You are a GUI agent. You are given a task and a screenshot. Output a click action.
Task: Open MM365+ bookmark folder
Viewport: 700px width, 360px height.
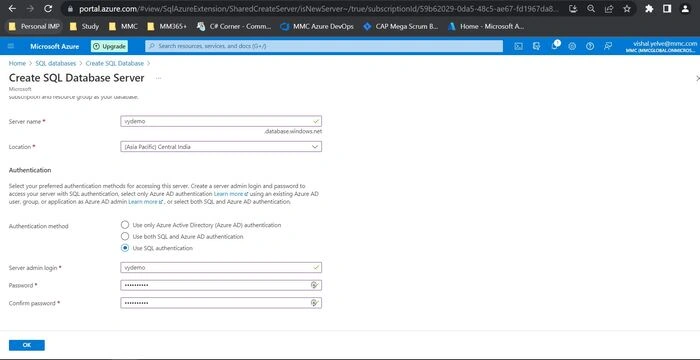(167, 26)
